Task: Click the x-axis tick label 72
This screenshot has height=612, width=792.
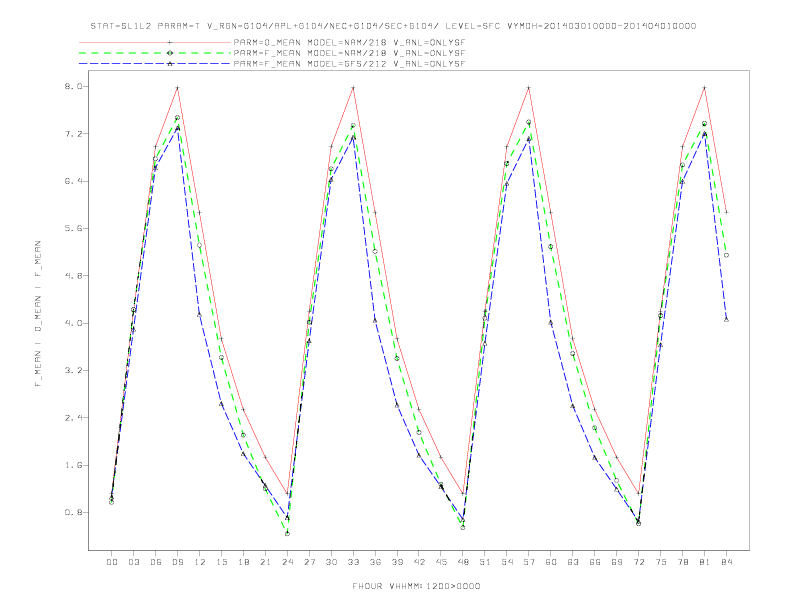Action: point(638,562)
